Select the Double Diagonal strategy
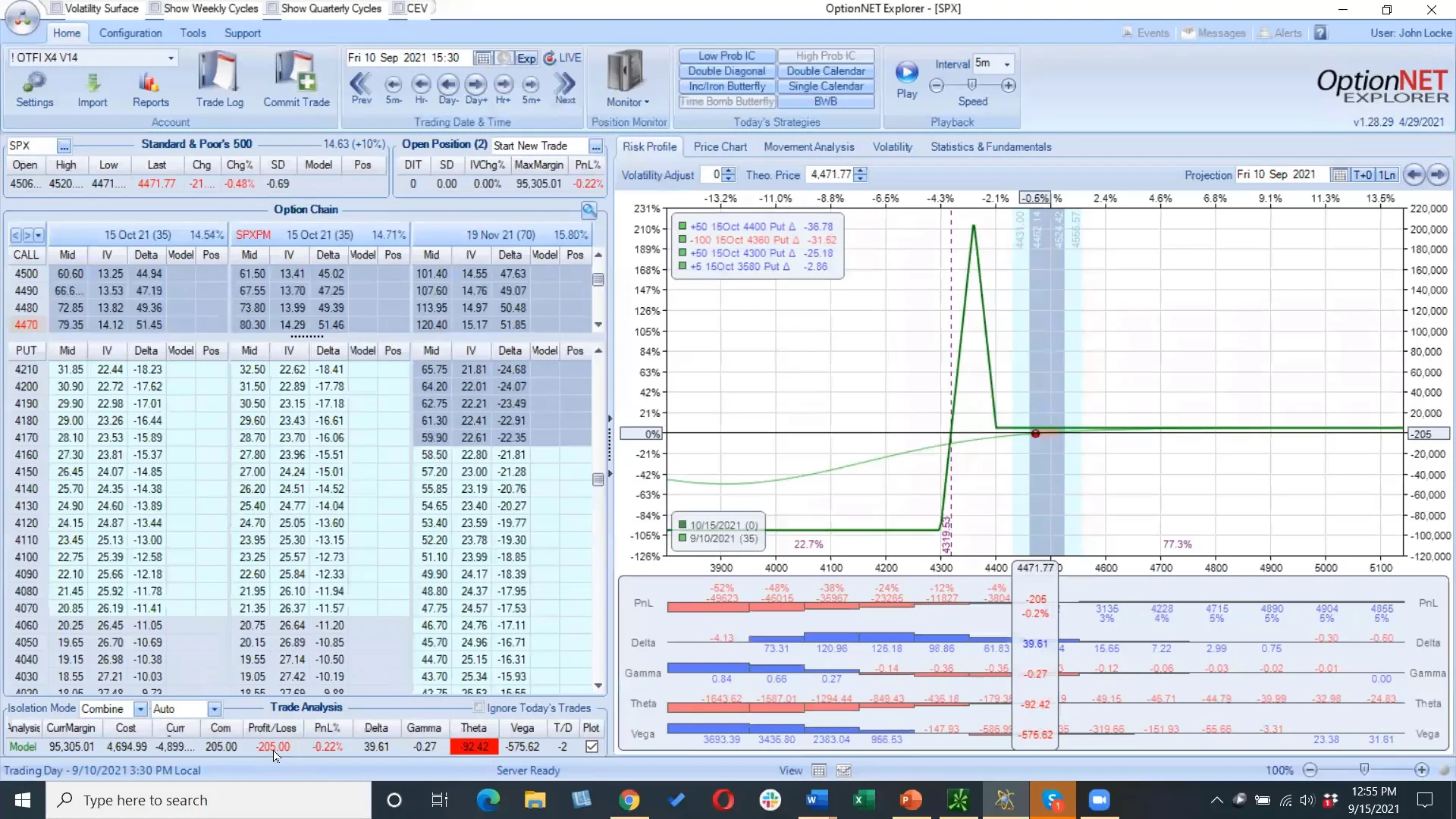The height and width of the screenshot is (819, 1456). 726,71
